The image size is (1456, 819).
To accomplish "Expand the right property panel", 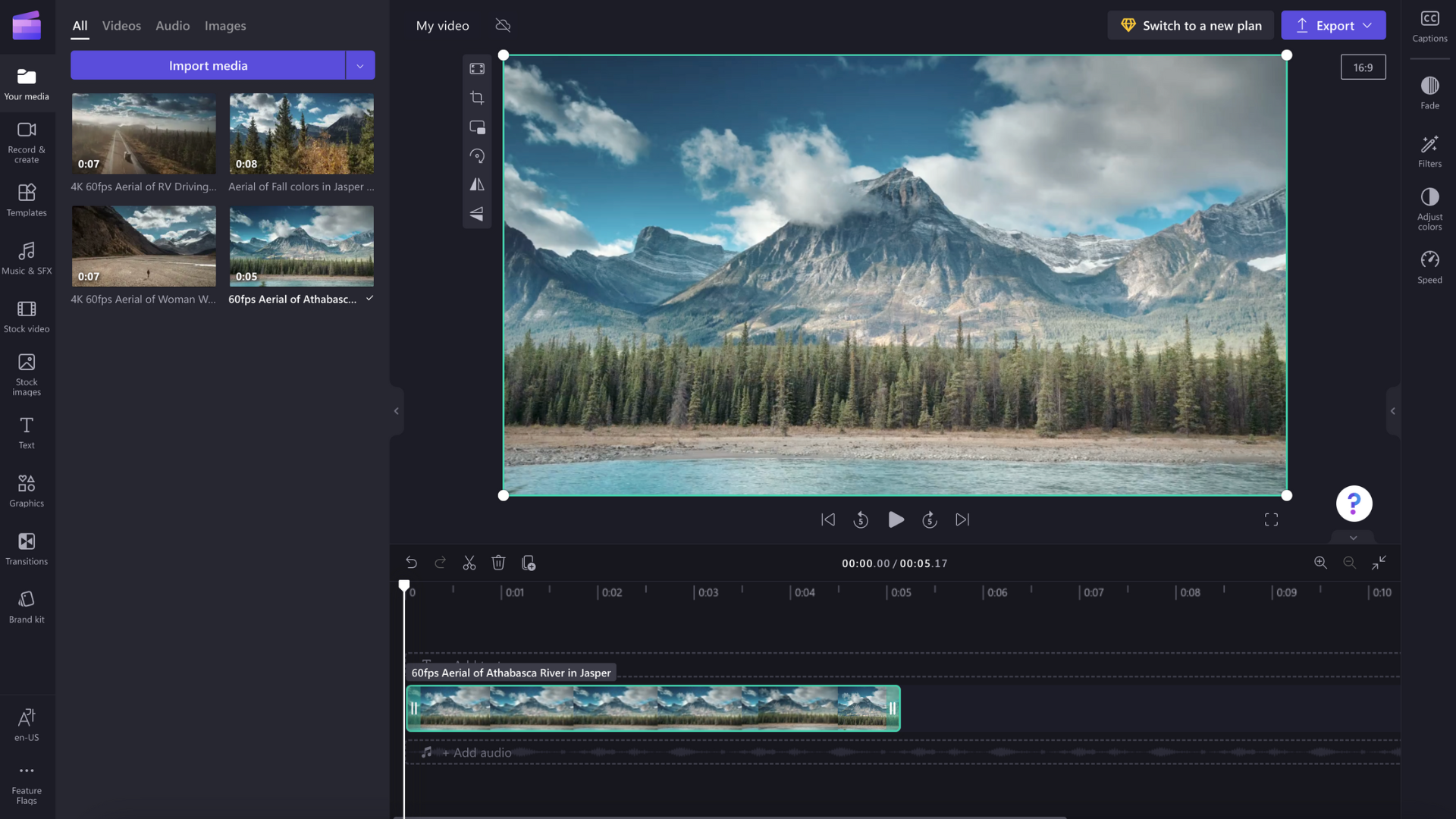I will pyautogui.click(x=1392, y=411).
